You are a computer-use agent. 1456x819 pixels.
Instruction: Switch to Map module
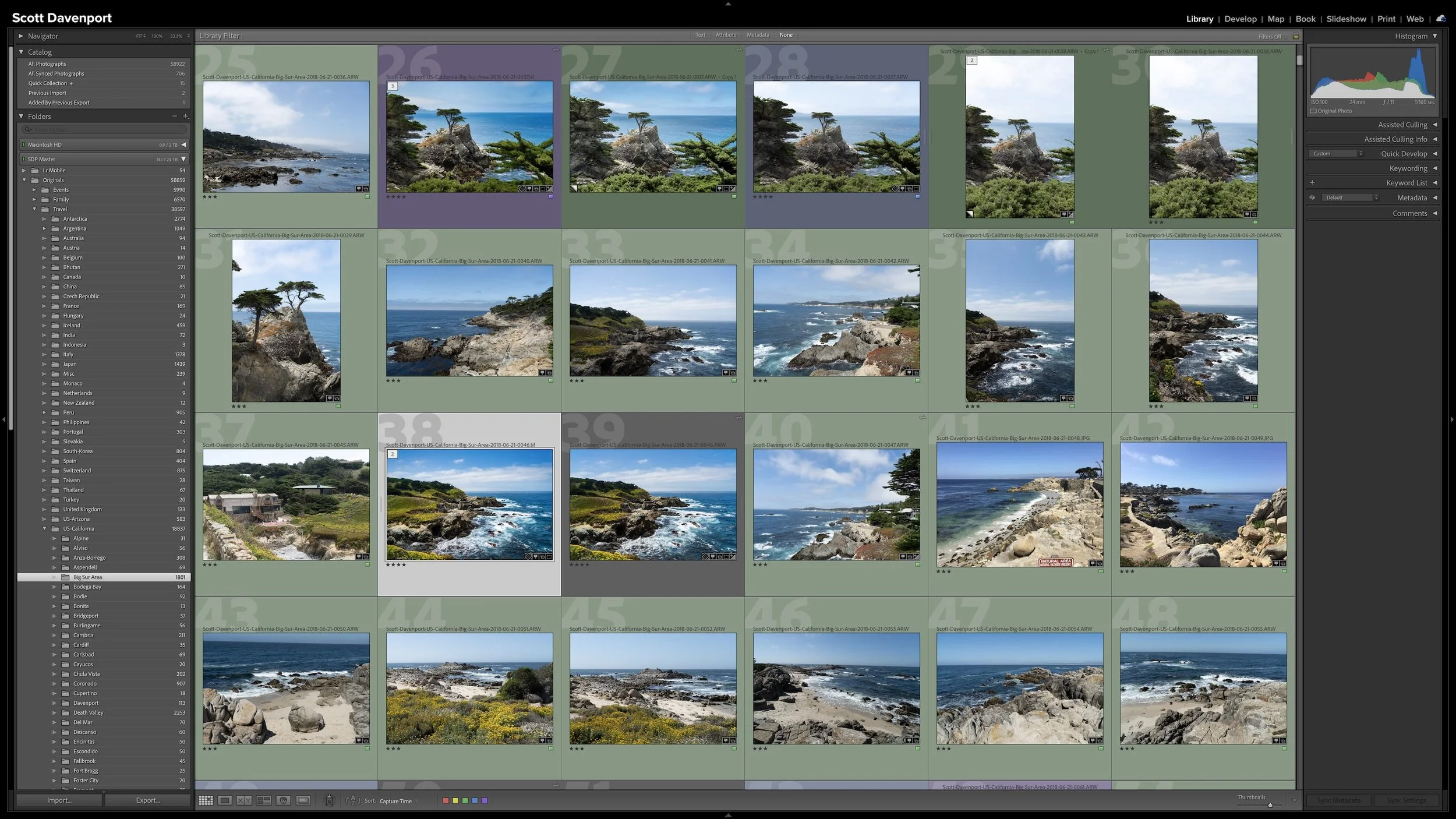click(x=1275, y=19)
